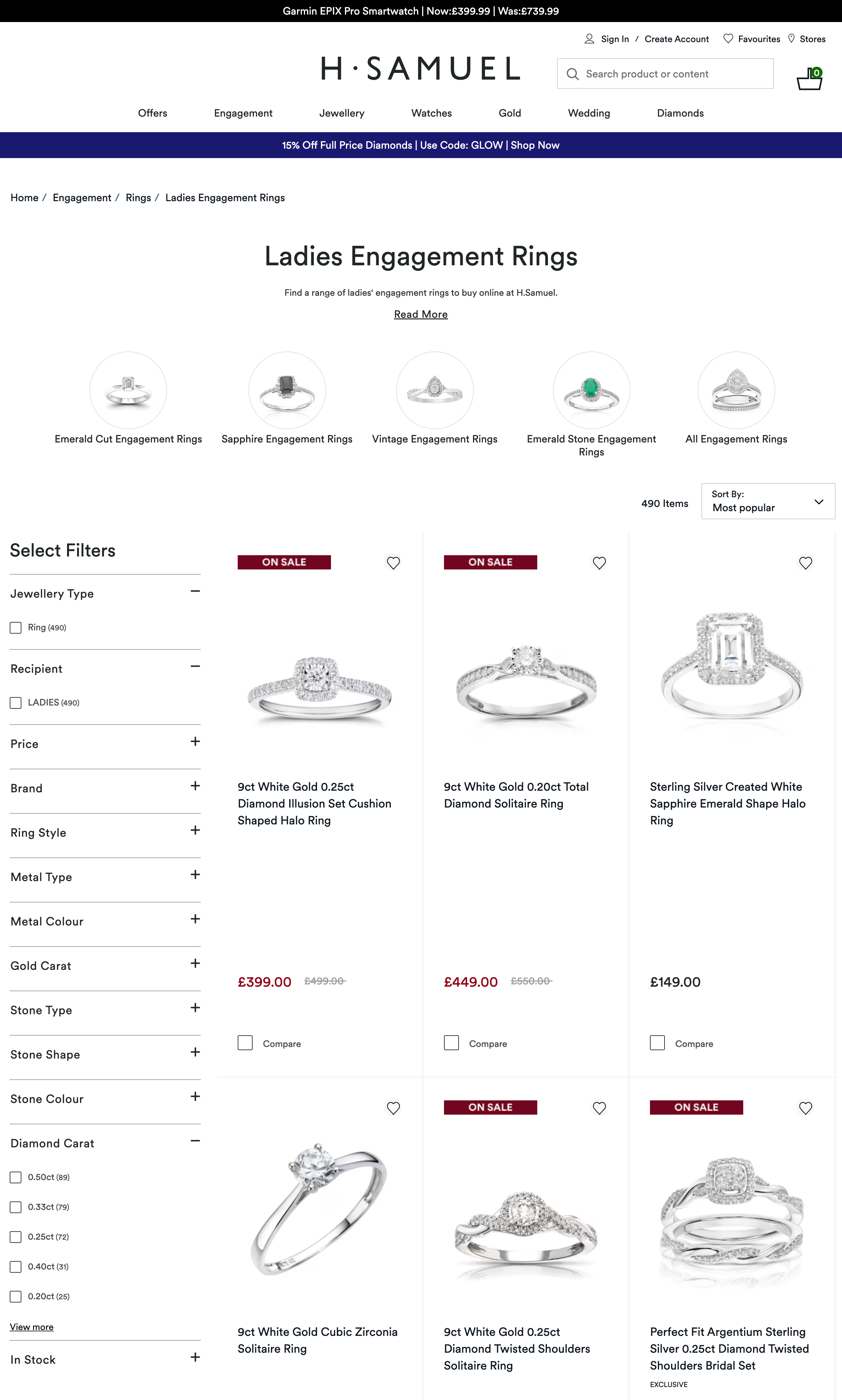Click the Sign In person icon
The image size is (842, 1400).
(x=589, y=39)
